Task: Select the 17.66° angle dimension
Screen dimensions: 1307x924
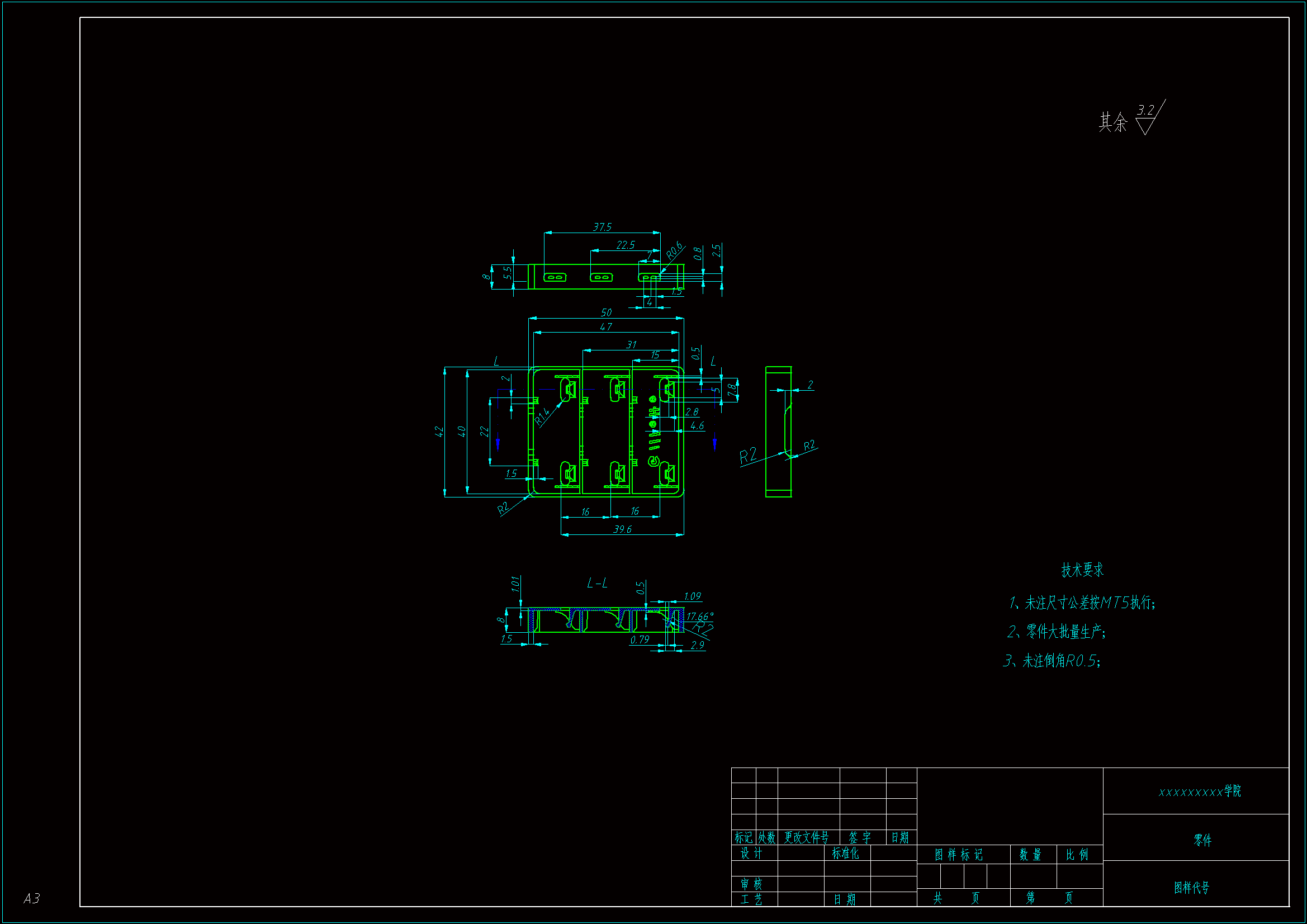Action: click(699, 617)
